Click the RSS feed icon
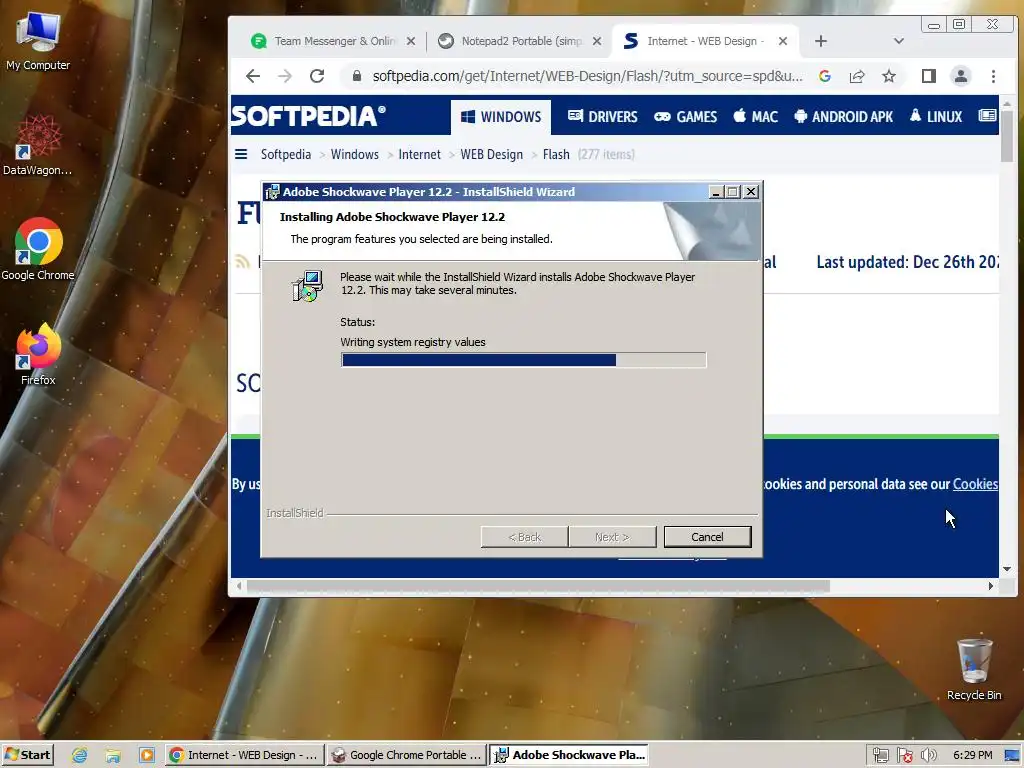The width and height of the screenshot is (1024, 768). coord(243,263)
